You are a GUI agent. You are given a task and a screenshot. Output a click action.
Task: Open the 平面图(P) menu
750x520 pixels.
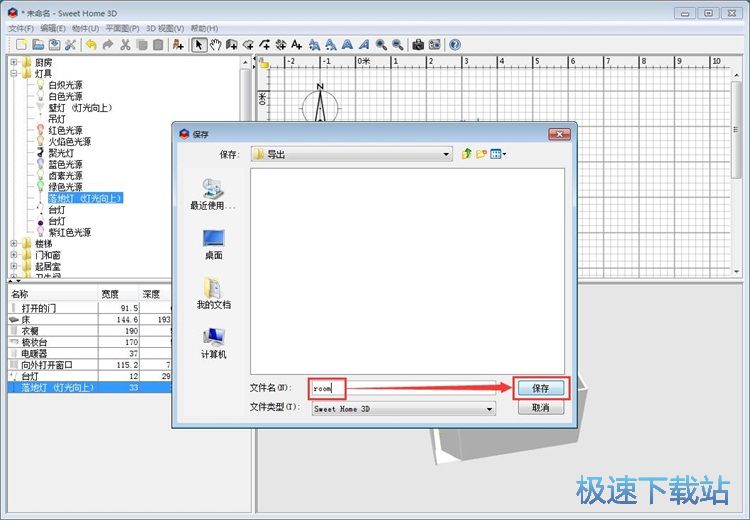(122, 28)
